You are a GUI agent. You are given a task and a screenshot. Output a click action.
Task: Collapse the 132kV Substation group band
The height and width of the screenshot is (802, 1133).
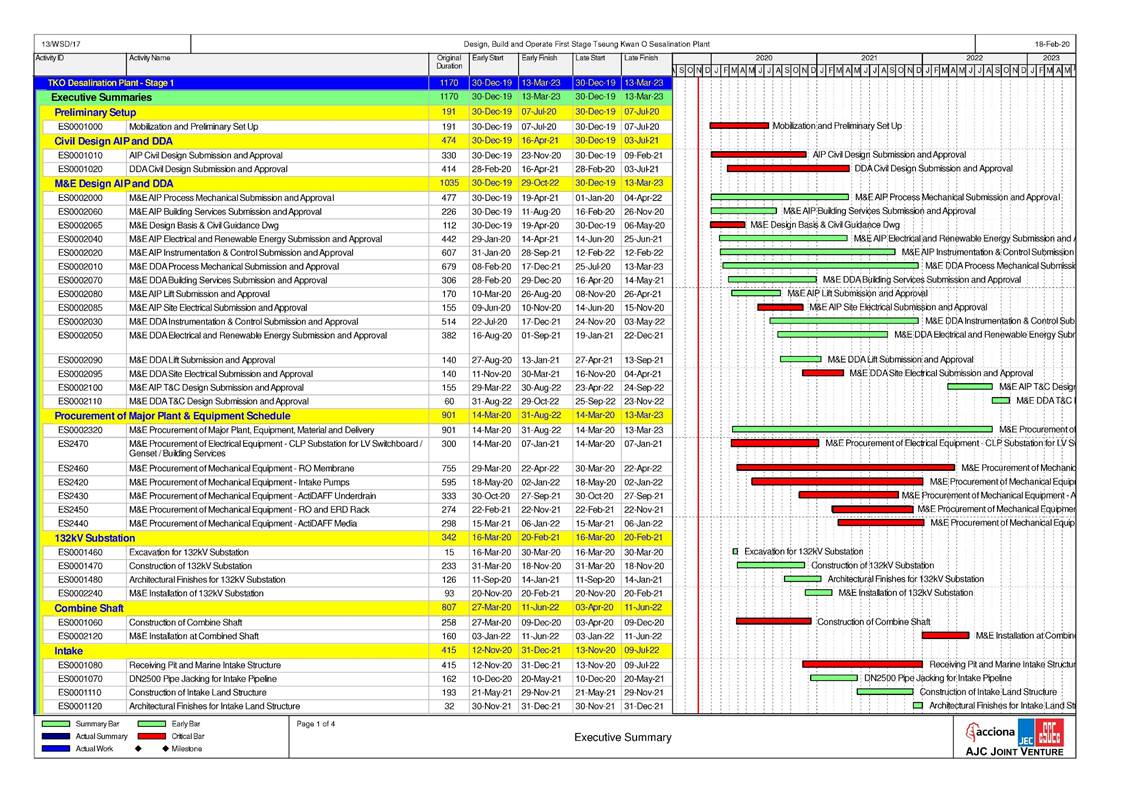(x=94, y=538)
